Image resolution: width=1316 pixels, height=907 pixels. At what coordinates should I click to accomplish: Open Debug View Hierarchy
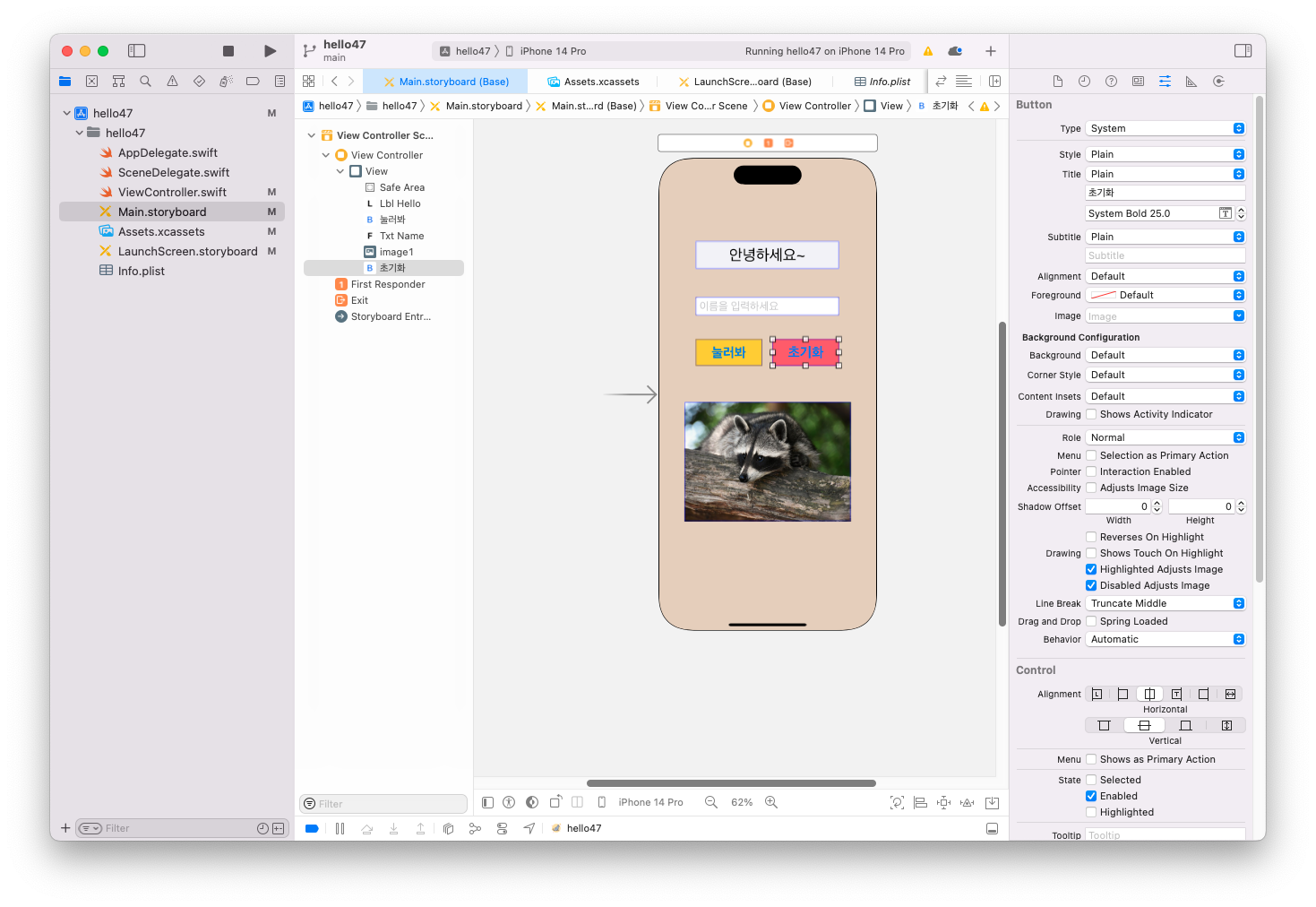(448, 828)
